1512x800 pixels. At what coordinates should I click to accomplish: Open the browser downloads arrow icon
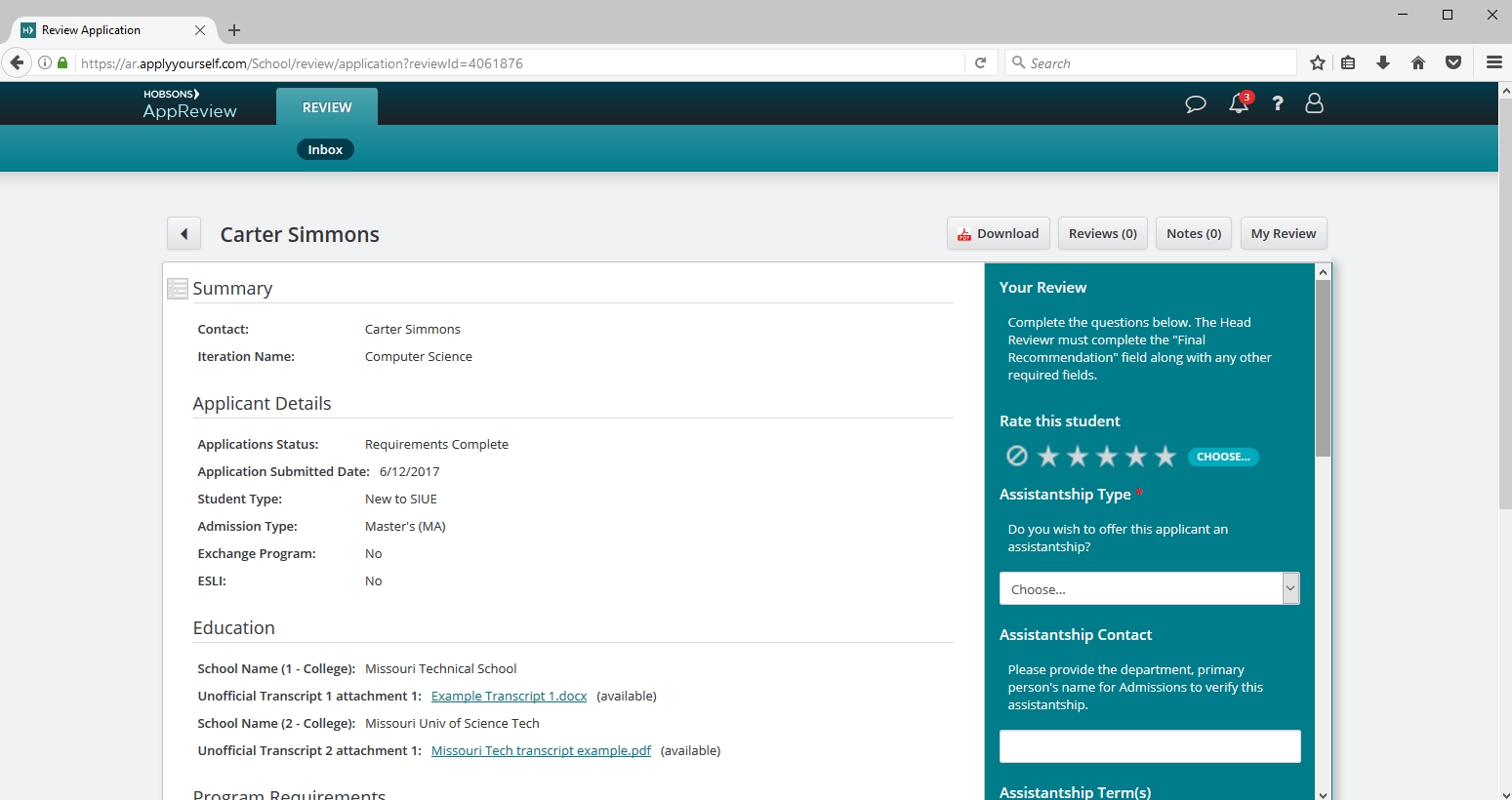[1383, 63]
